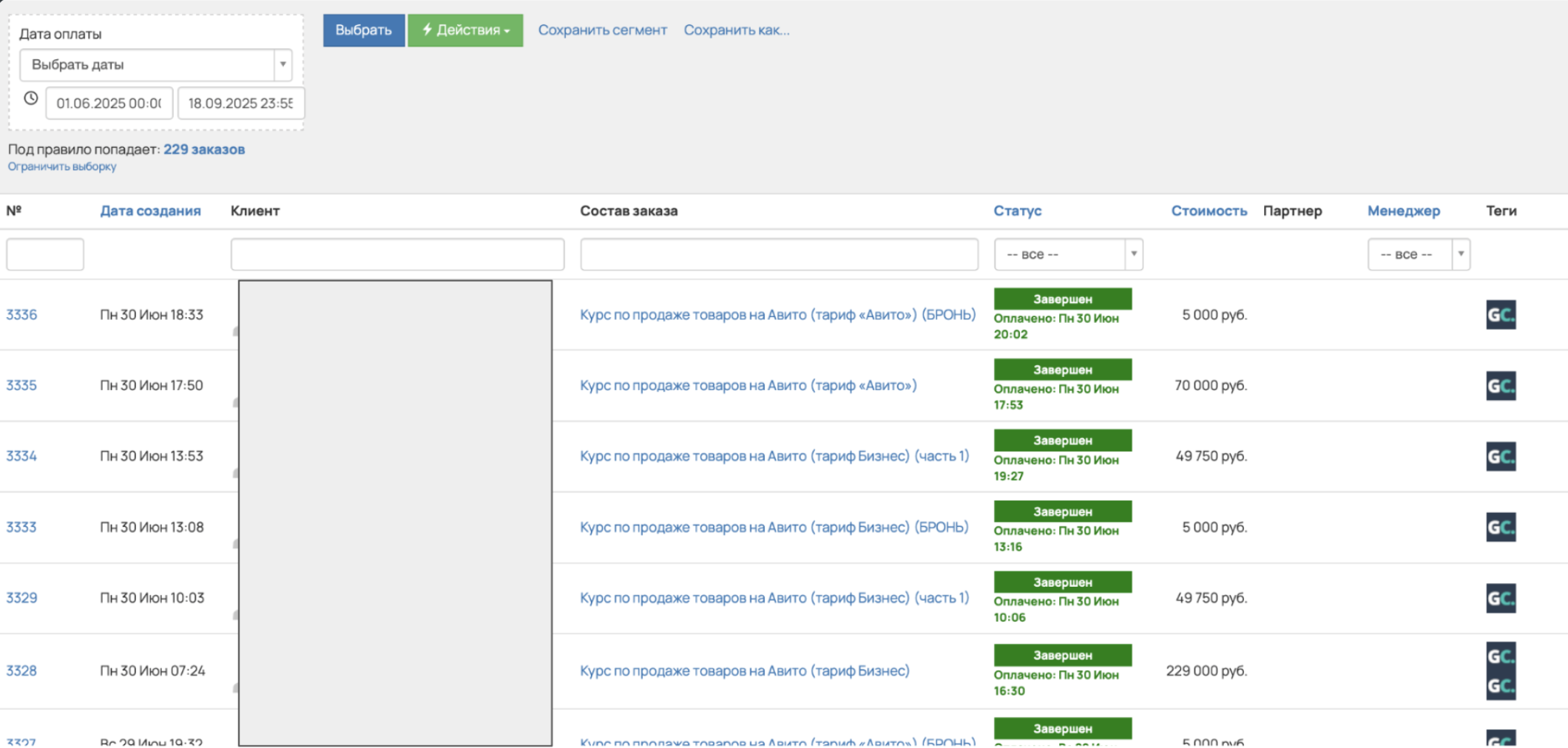Click the GC tag icon for order 3333

(x=1500, y=527)
